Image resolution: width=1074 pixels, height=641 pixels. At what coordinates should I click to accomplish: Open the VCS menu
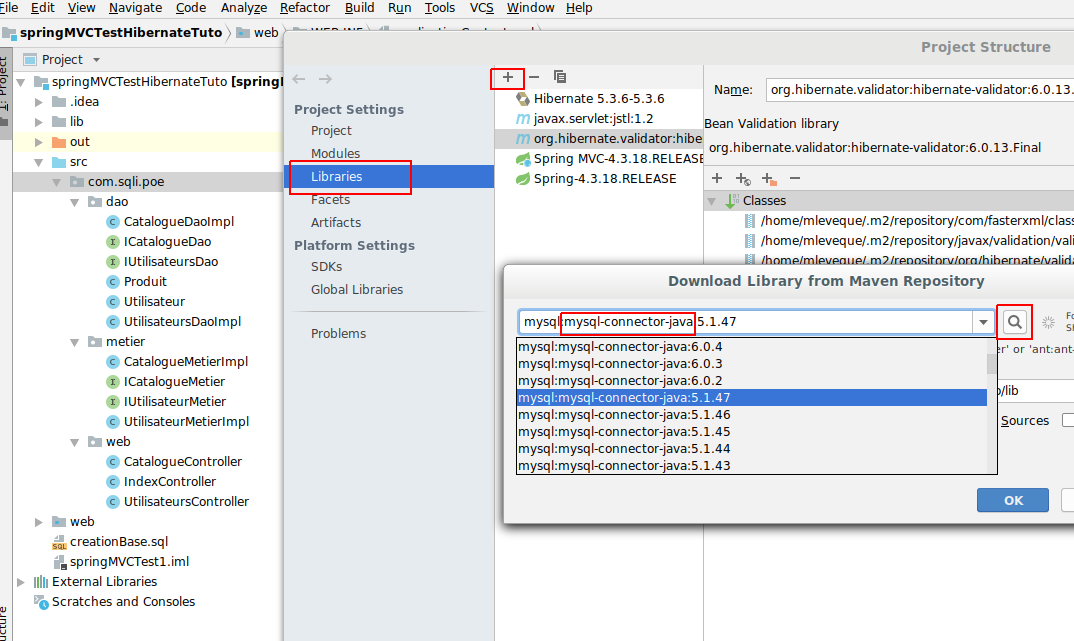coord(481,8)
